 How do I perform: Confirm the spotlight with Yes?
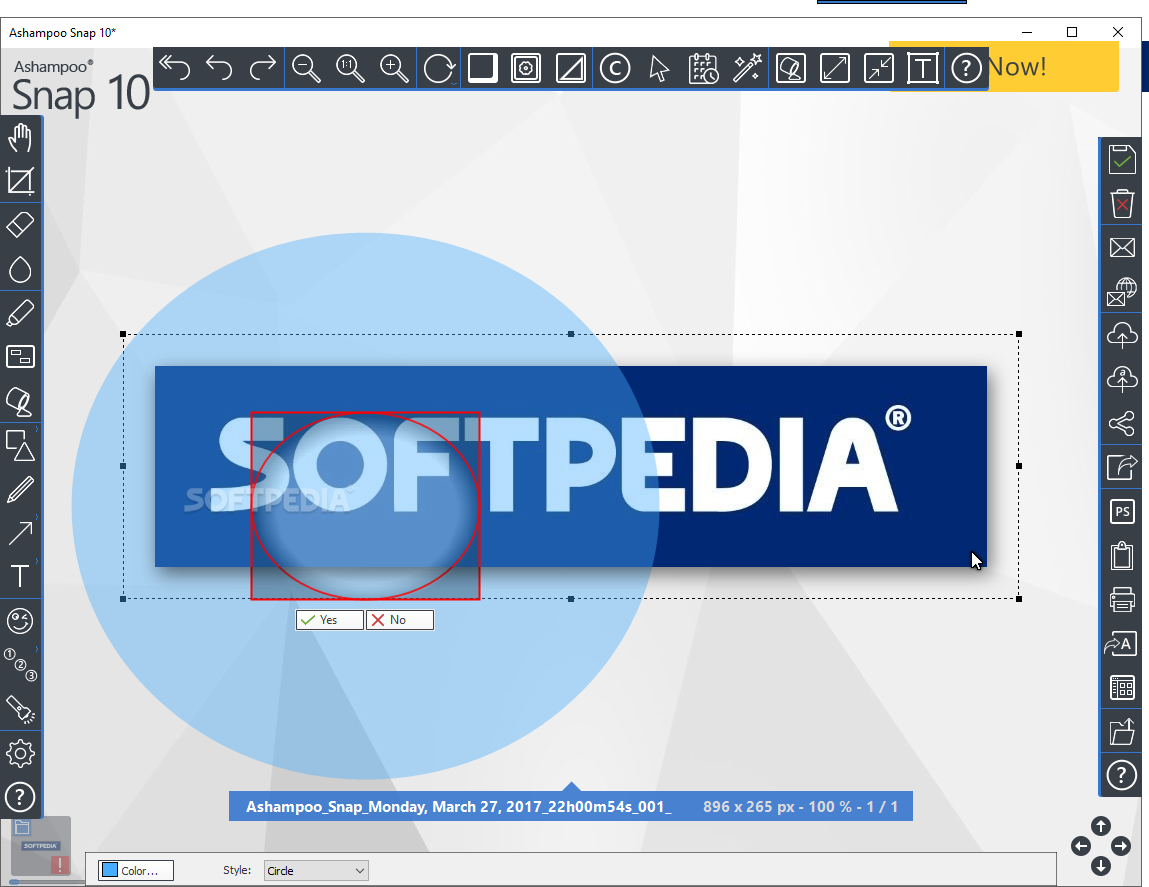(x=330, y=620)
